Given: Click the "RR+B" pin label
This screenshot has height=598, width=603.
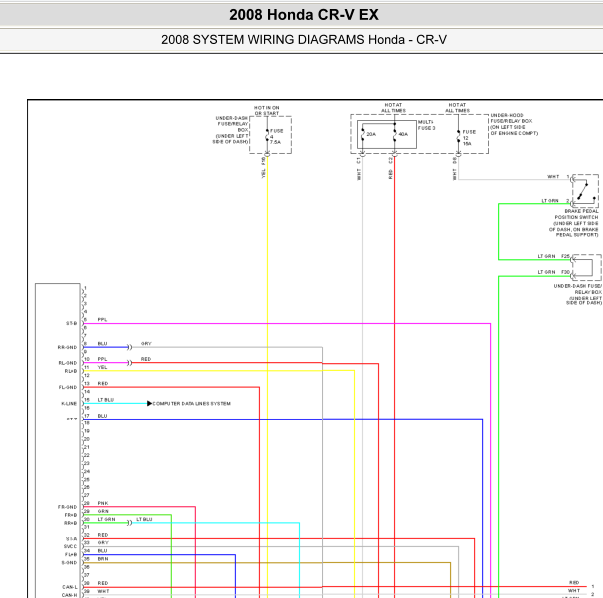Looking at the screenshot, I should [x=71, y=523].
